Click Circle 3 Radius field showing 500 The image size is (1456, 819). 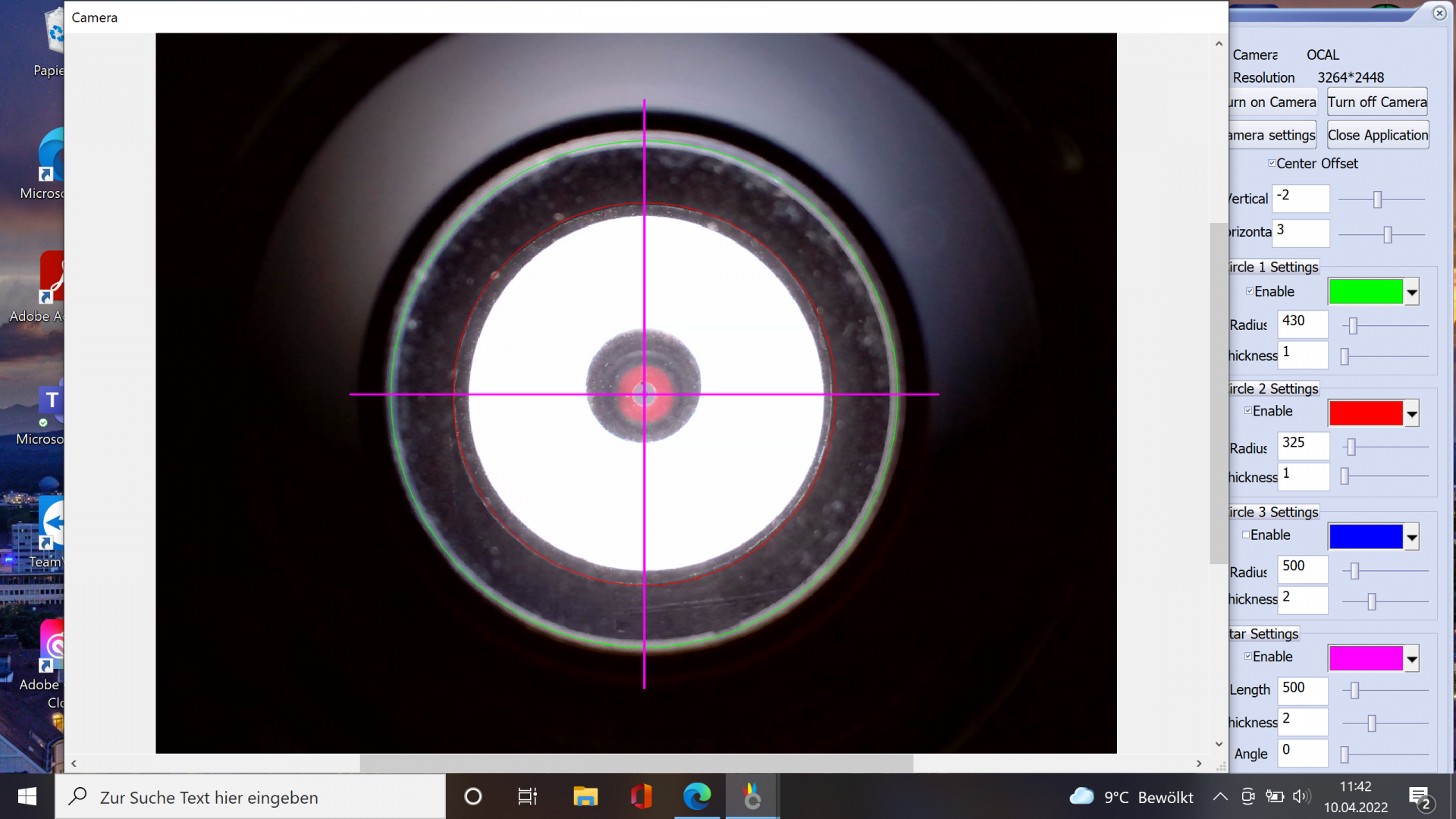1303,569
